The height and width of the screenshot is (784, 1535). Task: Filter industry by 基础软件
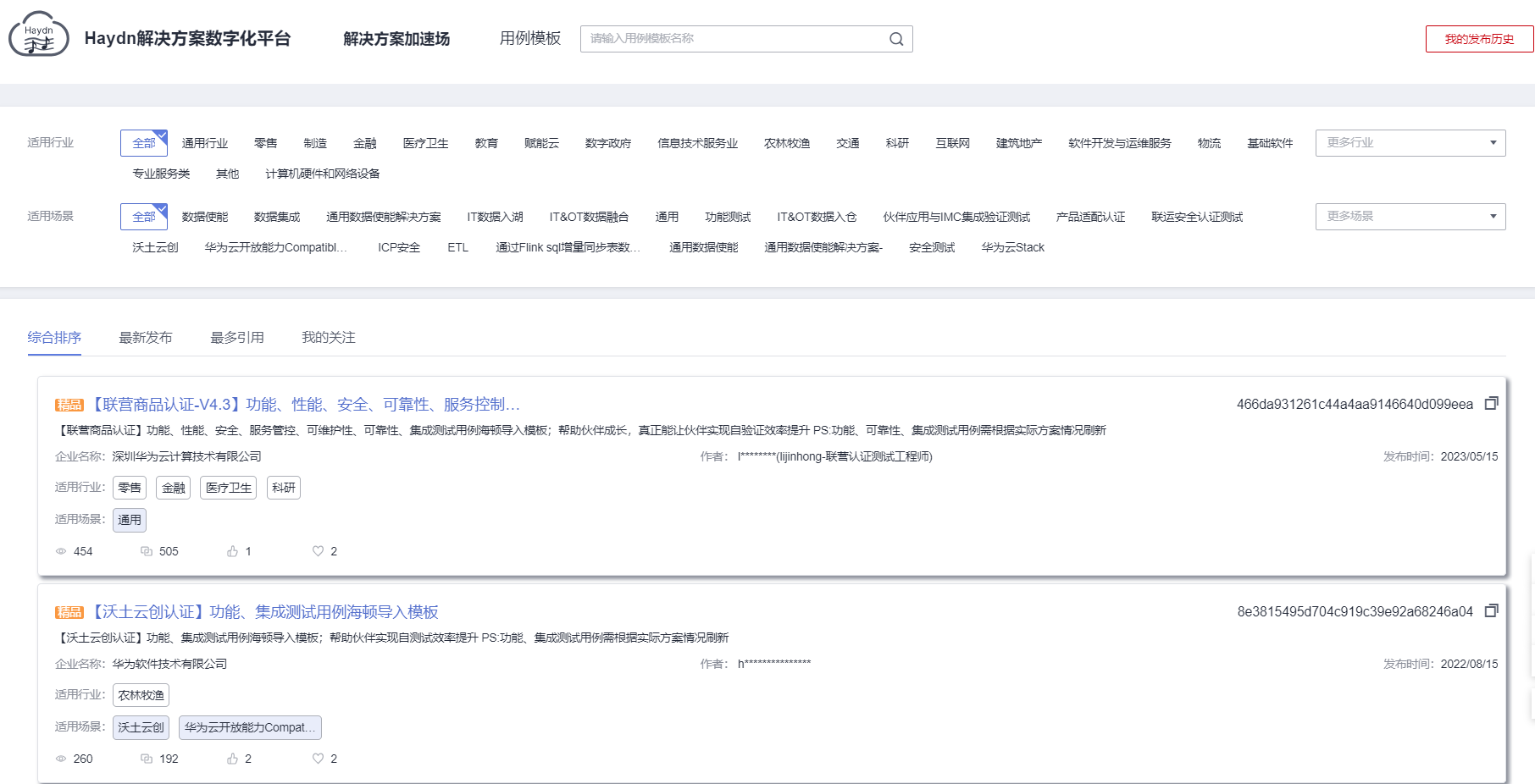1270,143
